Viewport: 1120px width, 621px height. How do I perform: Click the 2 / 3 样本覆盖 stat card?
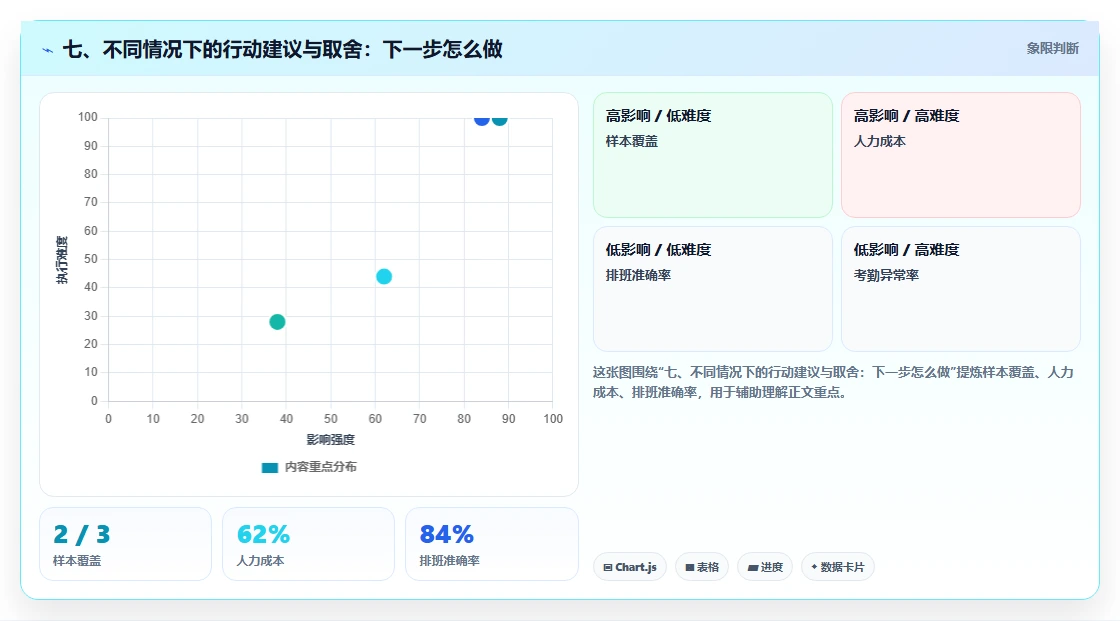[126, 545]
